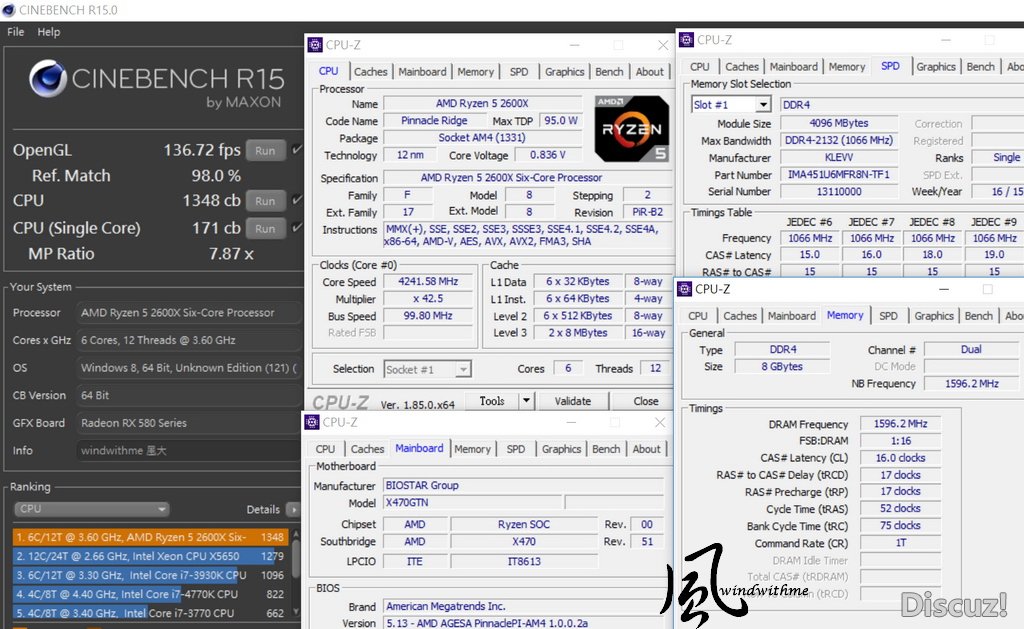Image resolution: width=1024 pixels, height=629 pixels.
Task: Click the Cinebench R15 sphere logo
Action: 48,78
